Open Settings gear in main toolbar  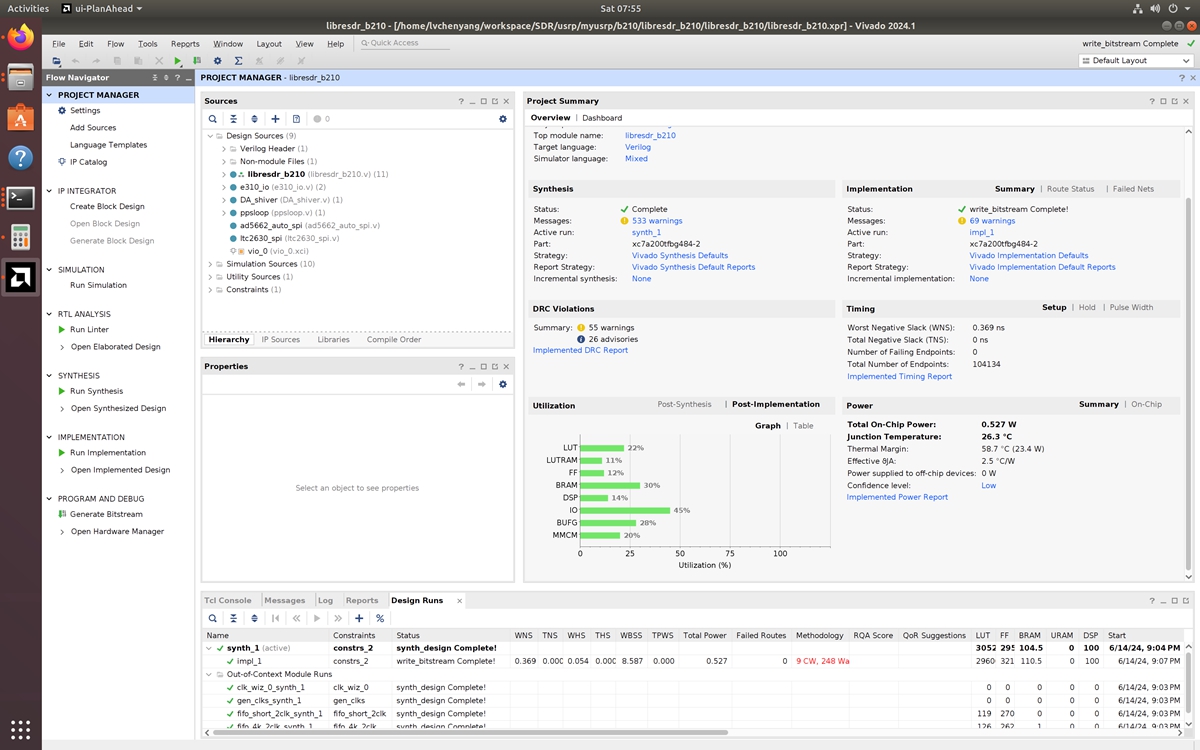click(x=218, y=61)
